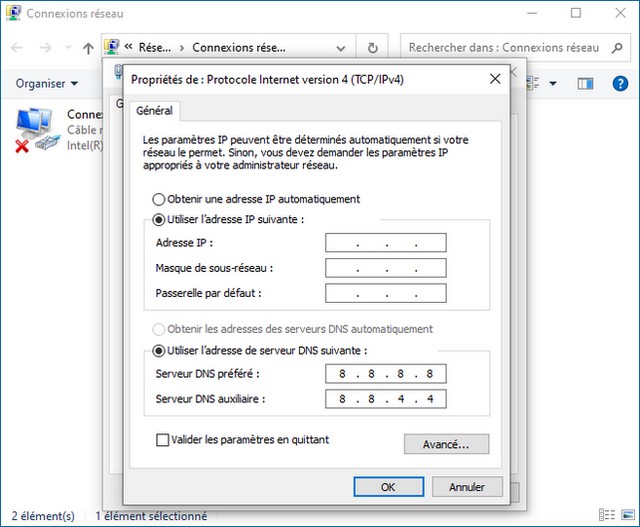Select 'Utiliser l'adresse de serveur DNS suivante'
Viewport: 640px width, 527px height.
pos(158,351)
